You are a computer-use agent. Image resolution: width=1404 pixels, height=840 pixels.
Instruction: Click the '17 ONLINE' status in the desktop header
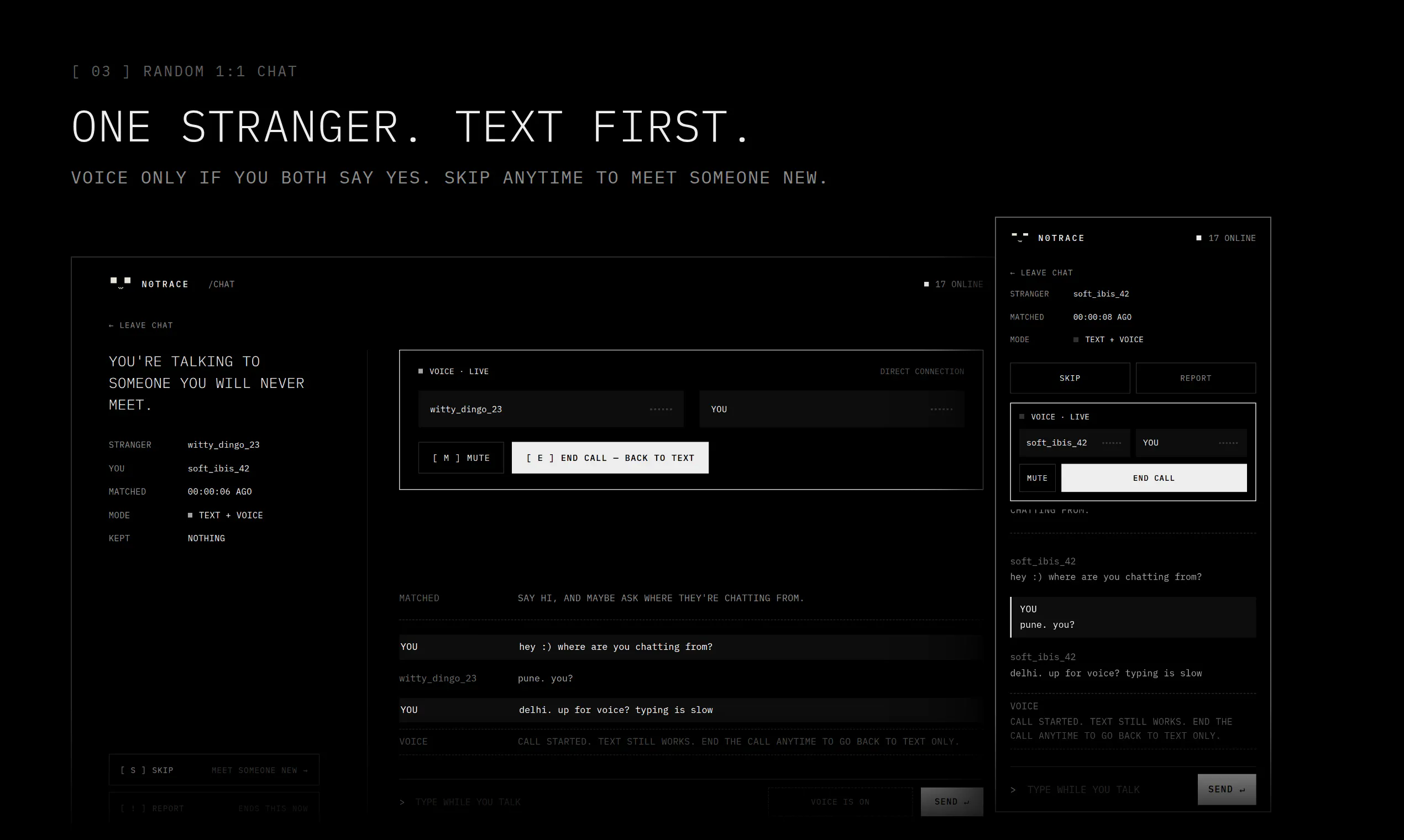(x=954, y=284)
